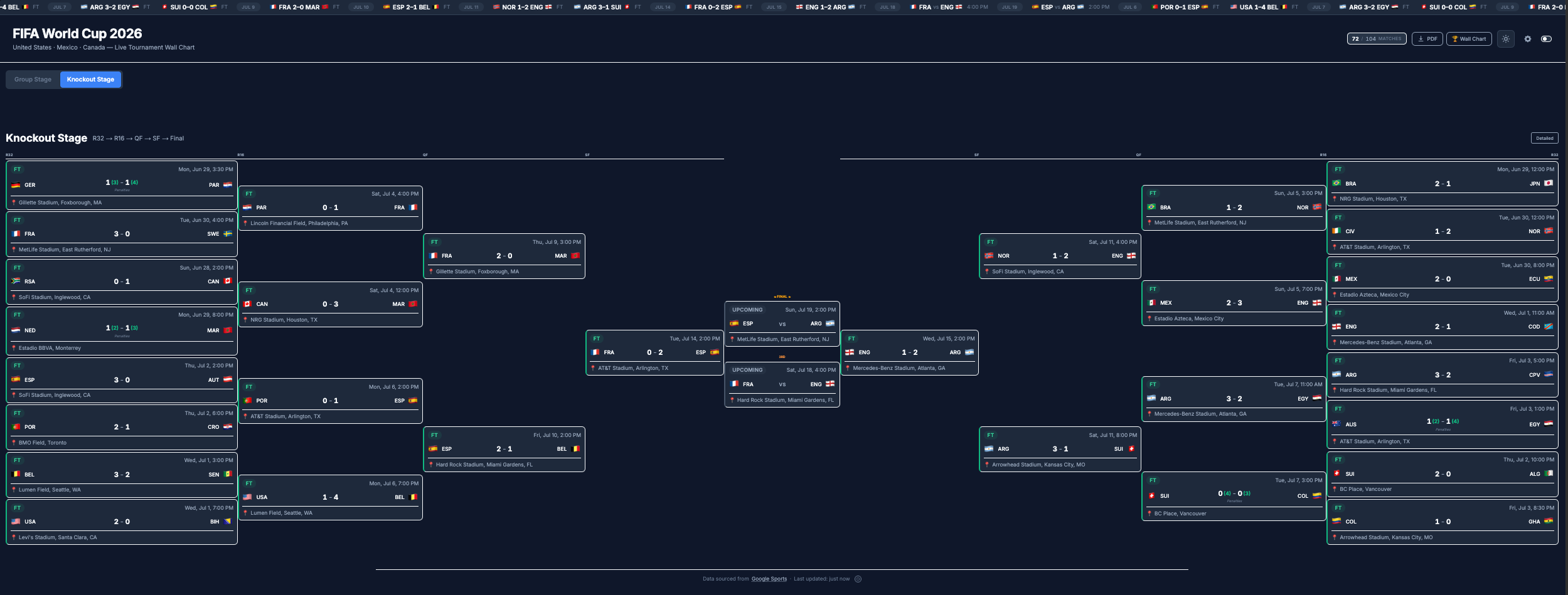Open settings via the gear icon
This screenshot has width=1568, height=595.
[x=1528, y=39]
